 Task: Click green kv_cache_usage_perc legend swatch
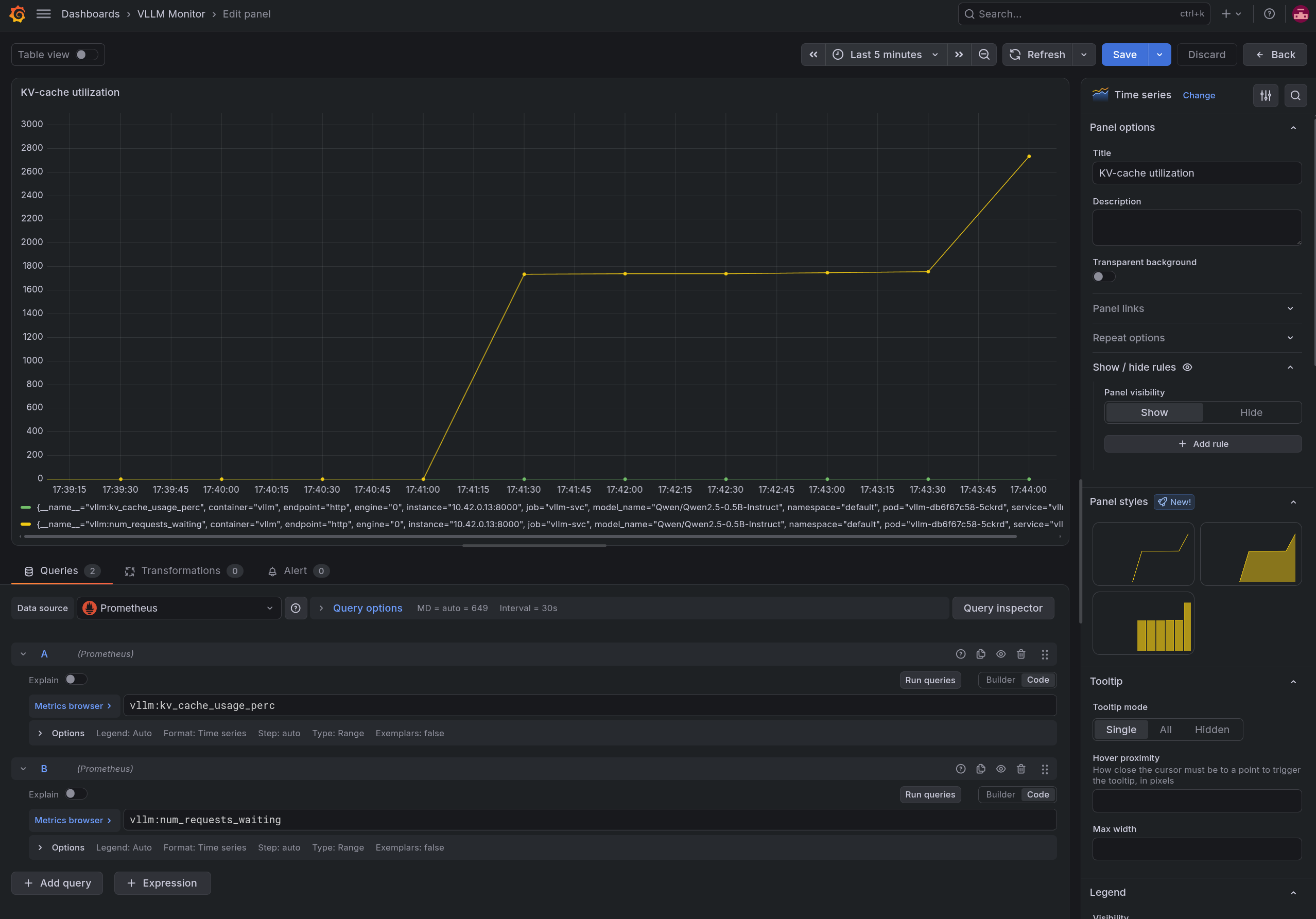(26, 507)
